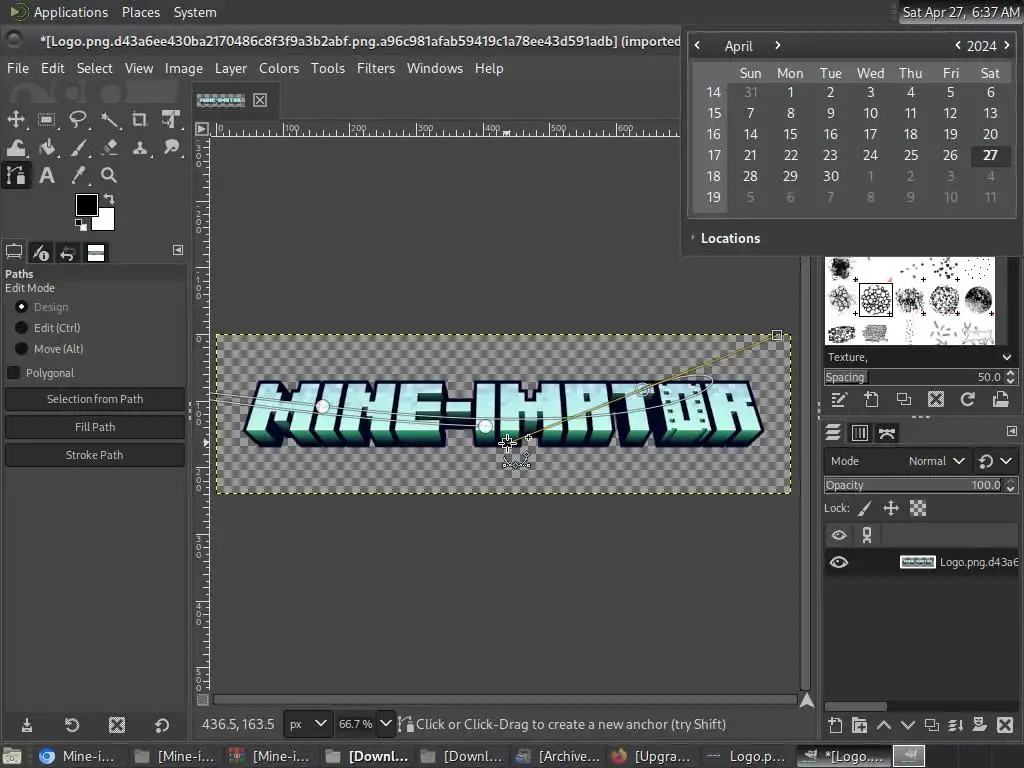Select the Unified Transform tool
This screenshot has width=1024, height=768.
pos(171,120)
